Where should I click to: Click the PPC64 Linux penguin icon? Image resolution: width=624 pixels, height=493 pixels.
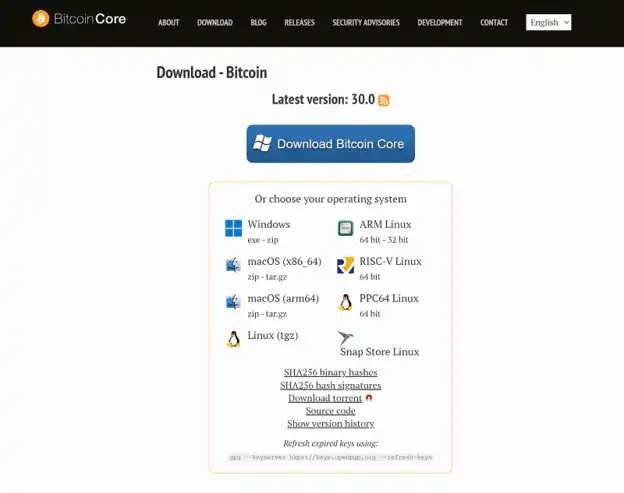345,302
